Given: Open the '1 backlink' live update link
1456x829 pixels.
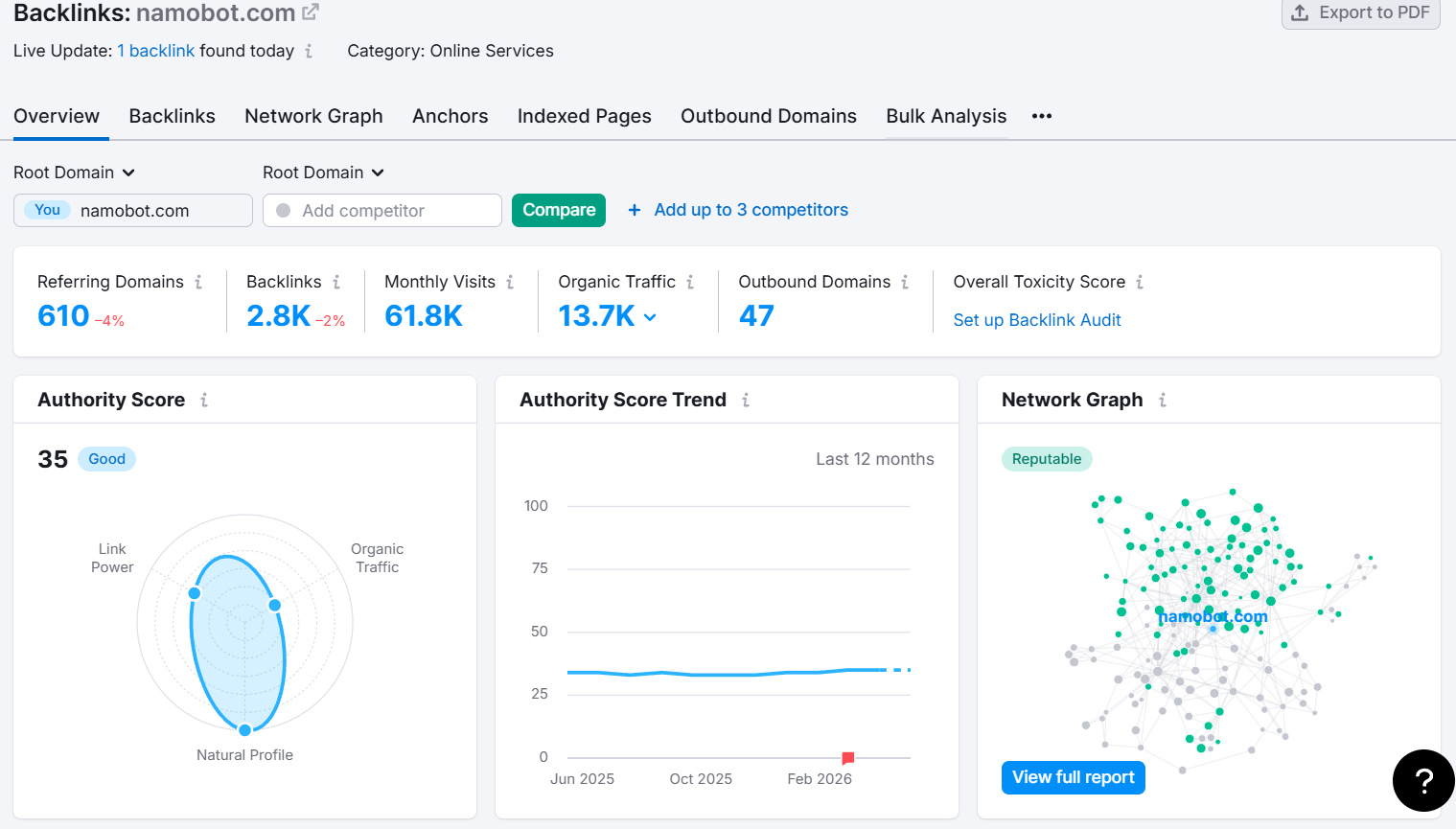Looking at the screenshot, I should [156, 51].
